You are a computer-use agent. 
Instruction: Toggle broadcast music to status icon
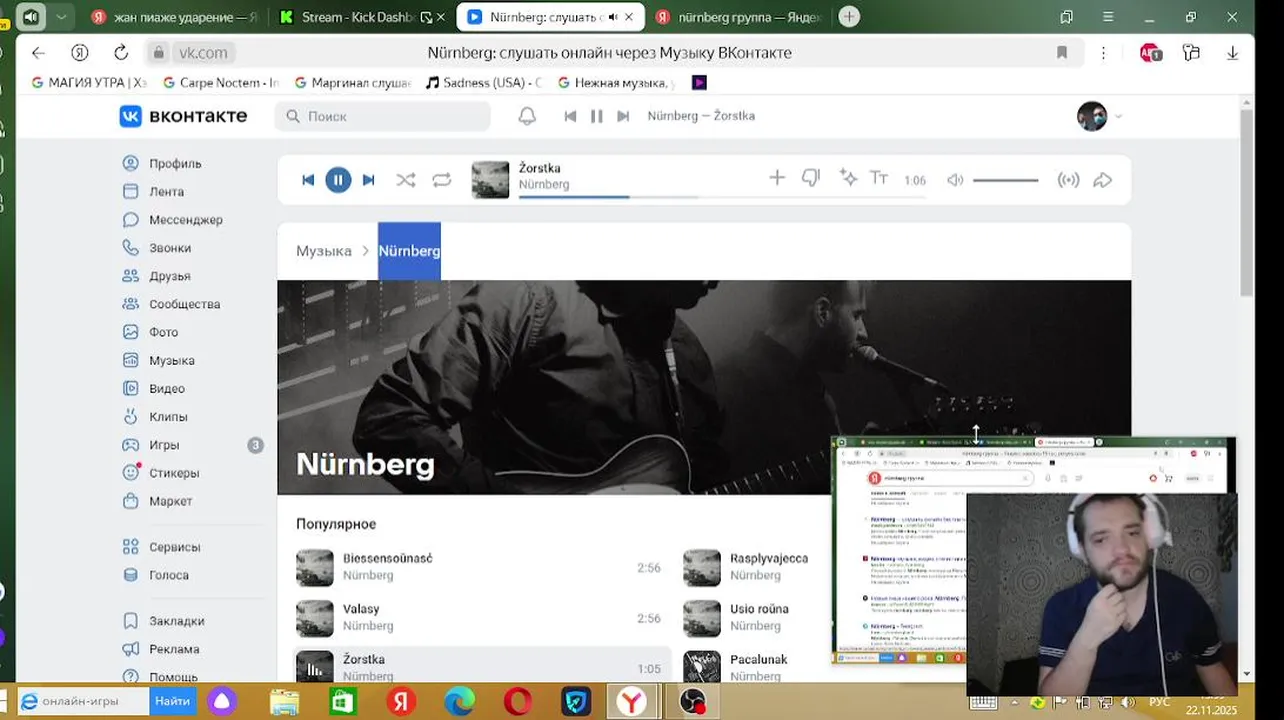coord(1068,180)
